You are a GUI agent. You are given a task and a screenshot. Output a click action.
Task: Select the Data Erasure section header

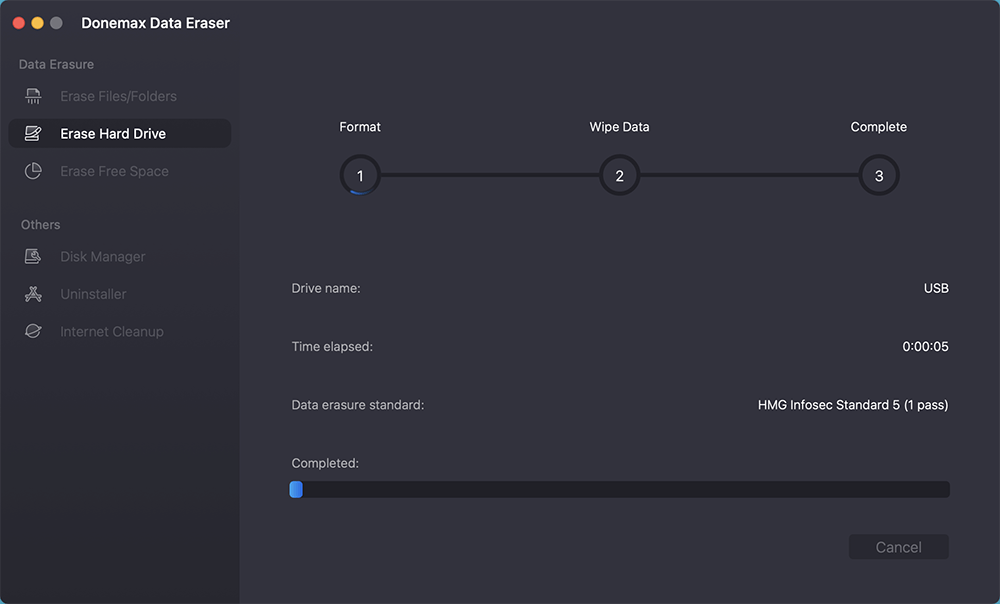pos(56,63)
